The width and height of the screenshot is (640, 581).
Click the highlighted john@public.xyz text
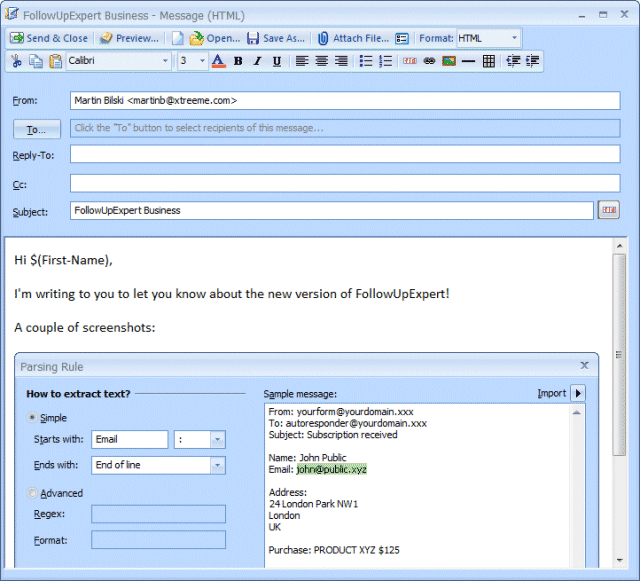(331, 470)
